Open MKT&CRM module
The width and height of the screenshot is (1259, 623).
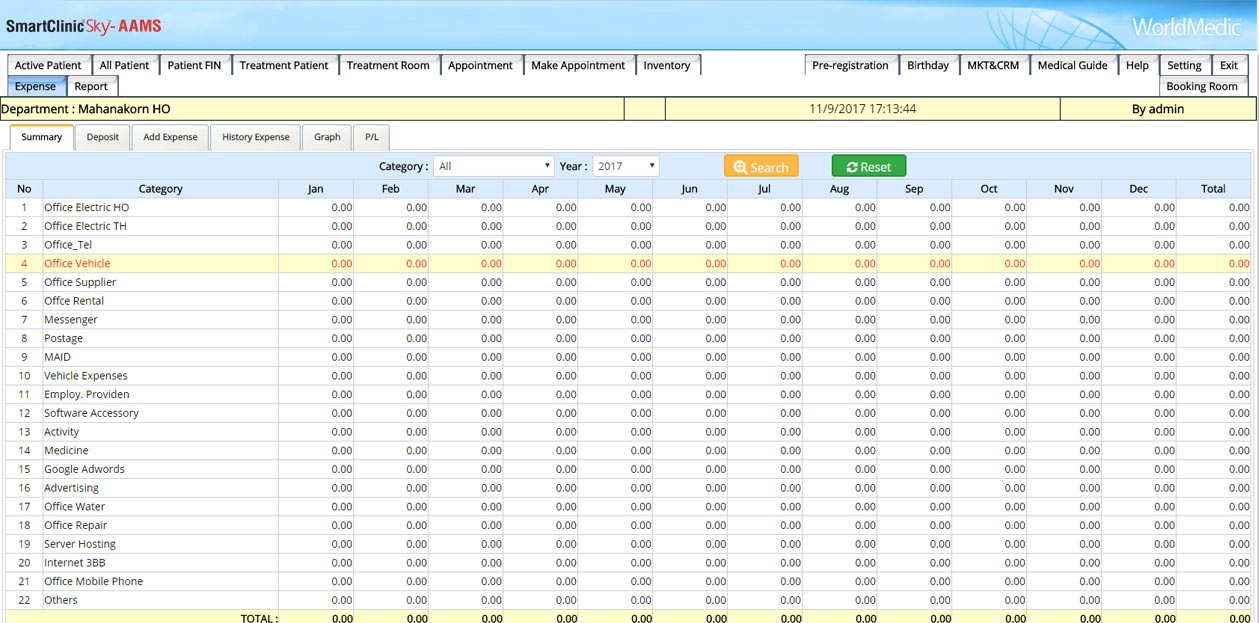tap(993, 65)
